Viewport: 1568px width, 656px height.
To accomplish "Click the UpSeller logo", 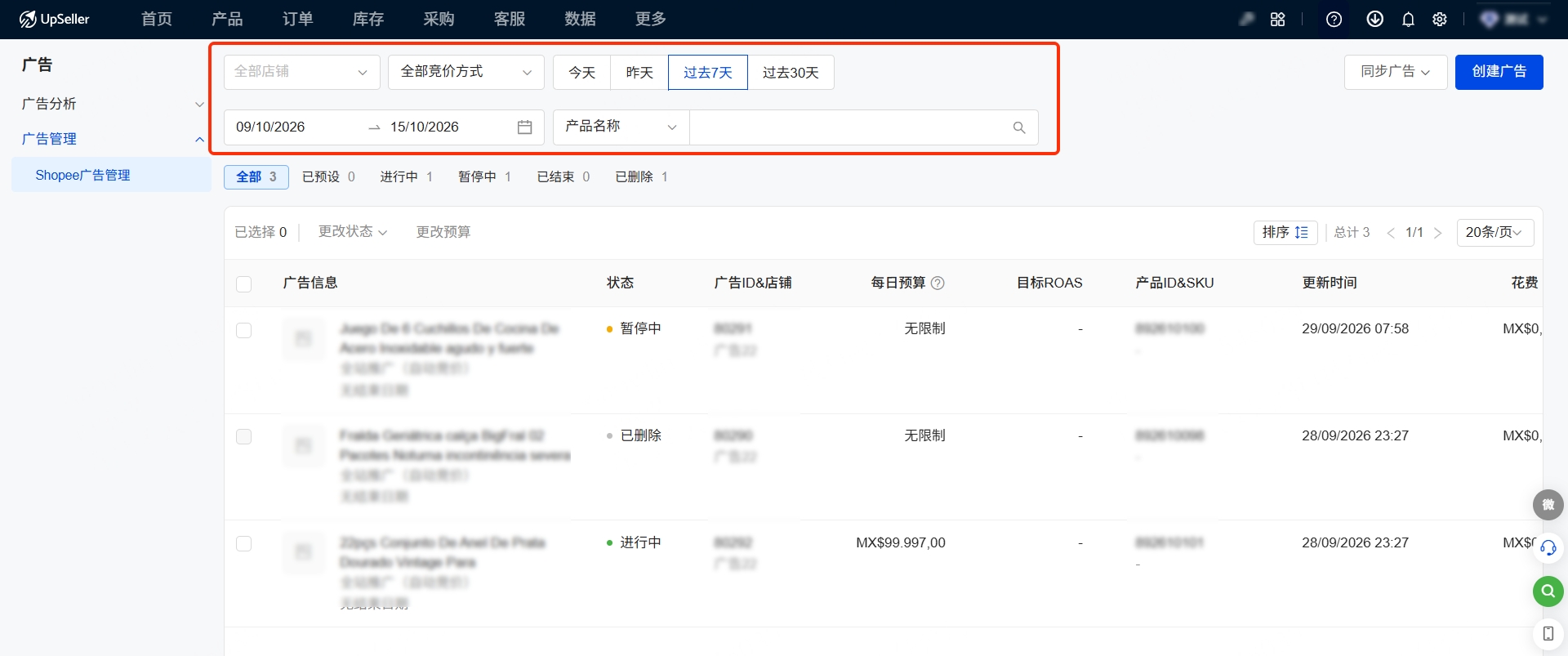I will pos(54,19).
